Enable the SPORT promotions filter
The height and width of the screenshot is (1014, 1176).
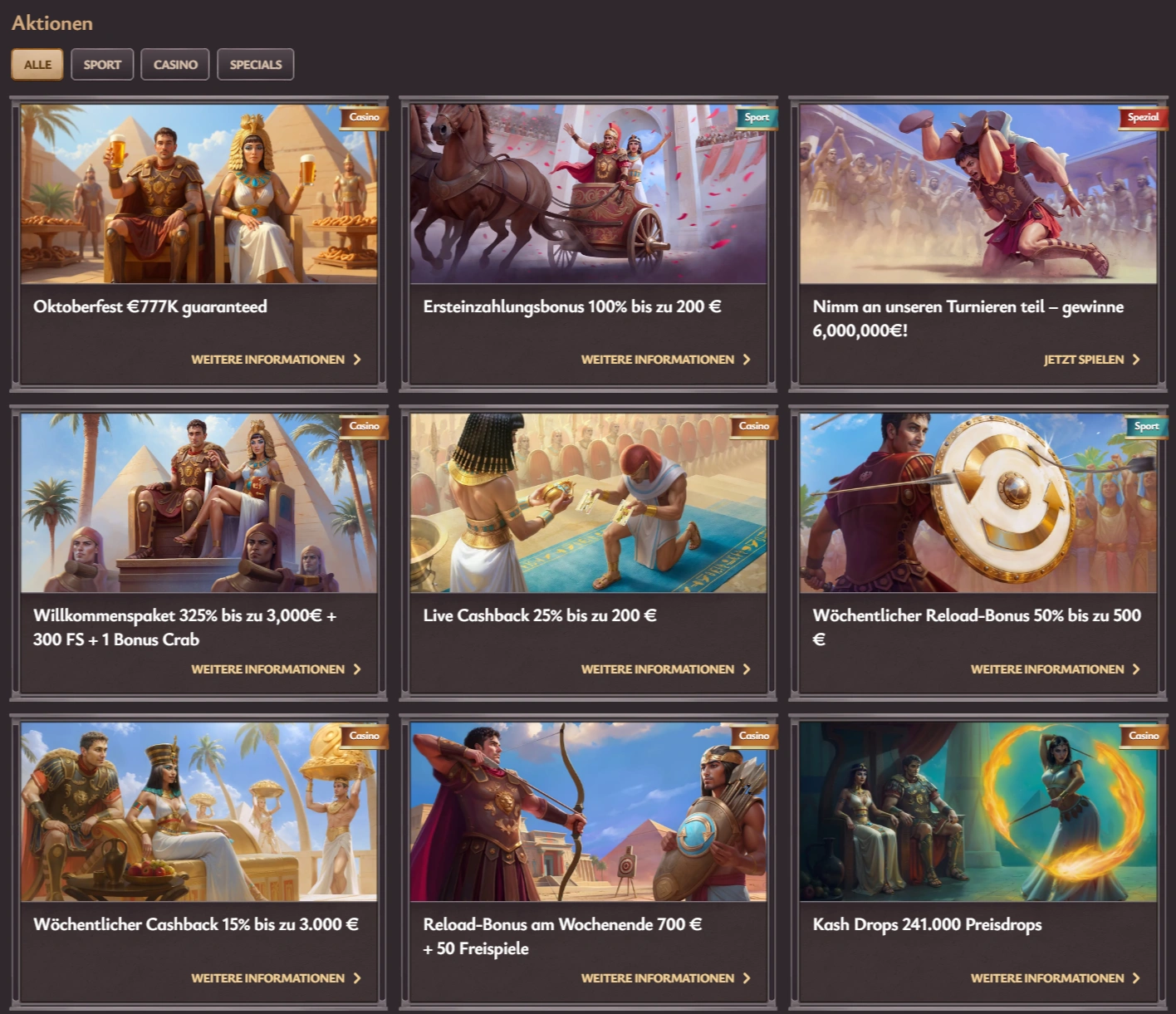(102, 64)
